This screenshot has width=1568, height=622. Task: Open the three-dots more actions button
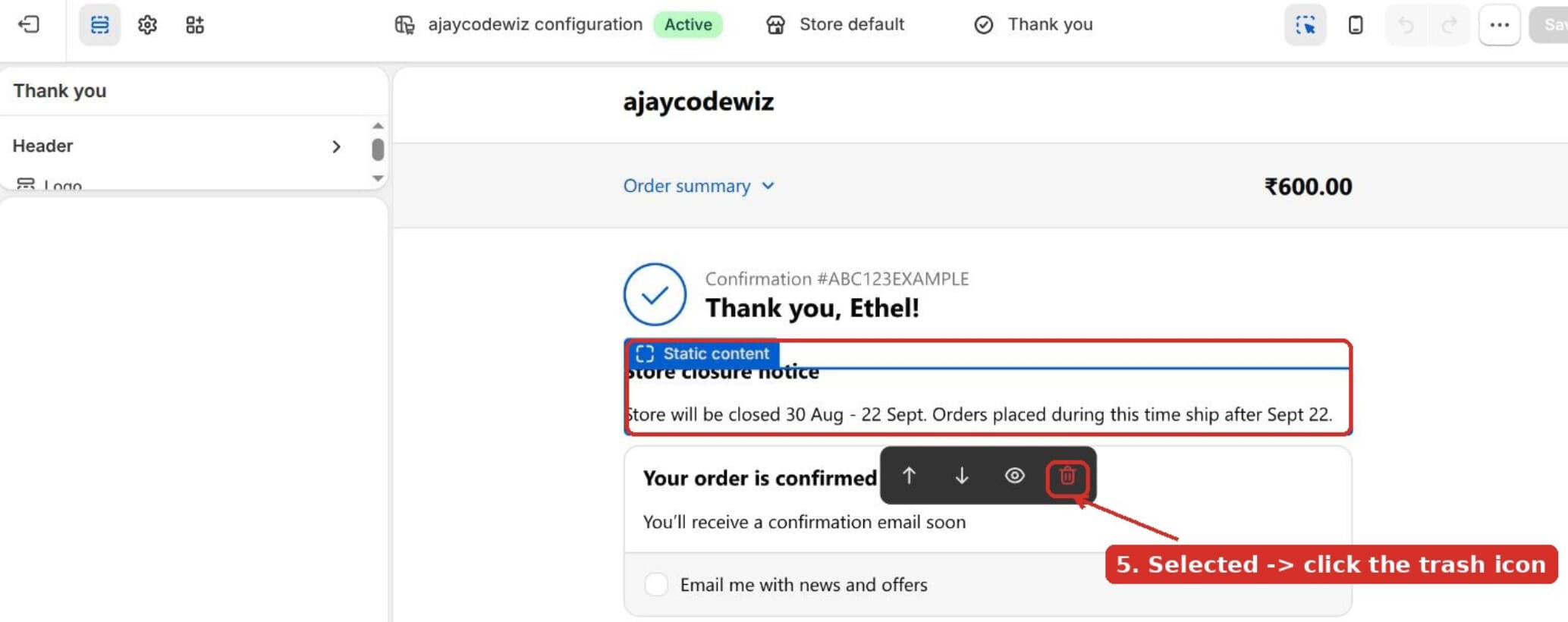(1499, 25)
